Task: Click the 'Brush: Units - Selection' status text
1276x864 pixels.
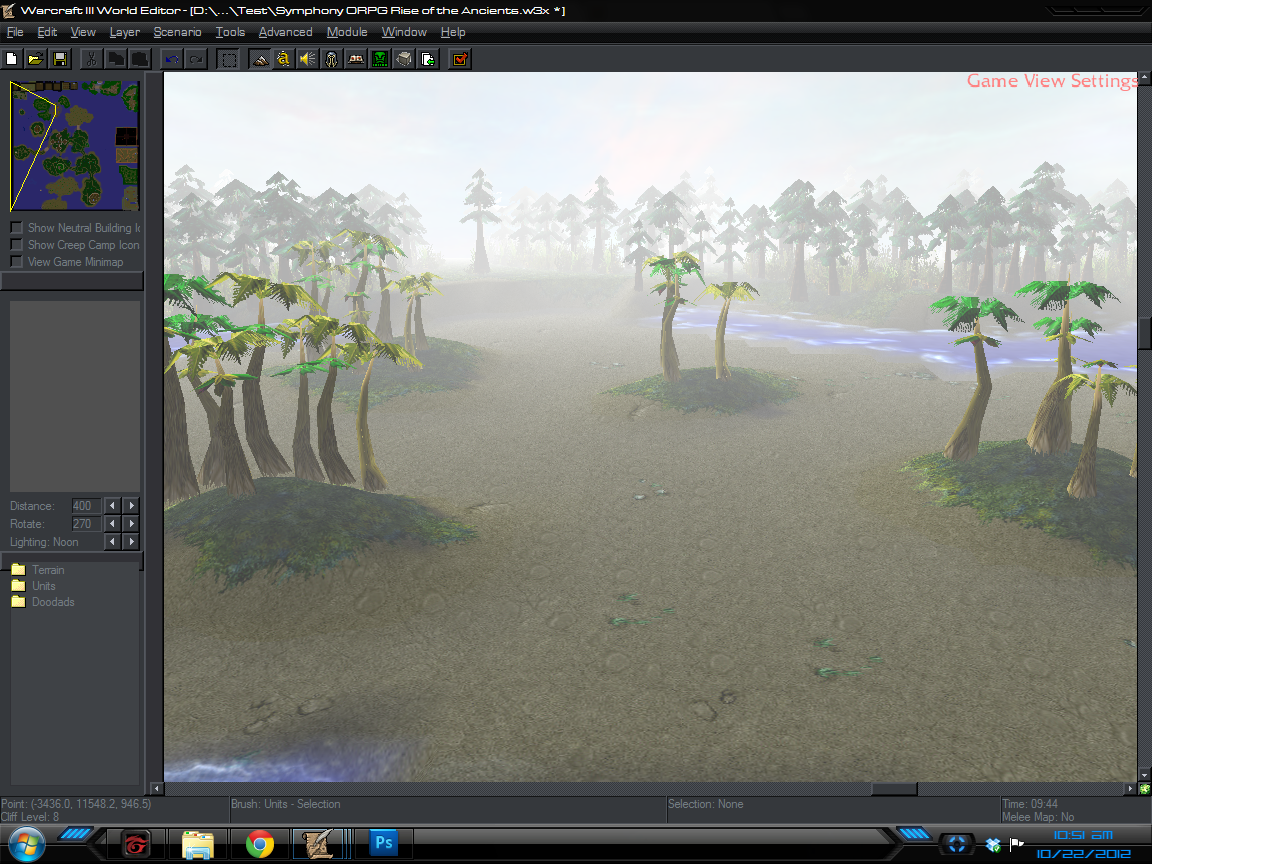Action: (x=286, y=804)
